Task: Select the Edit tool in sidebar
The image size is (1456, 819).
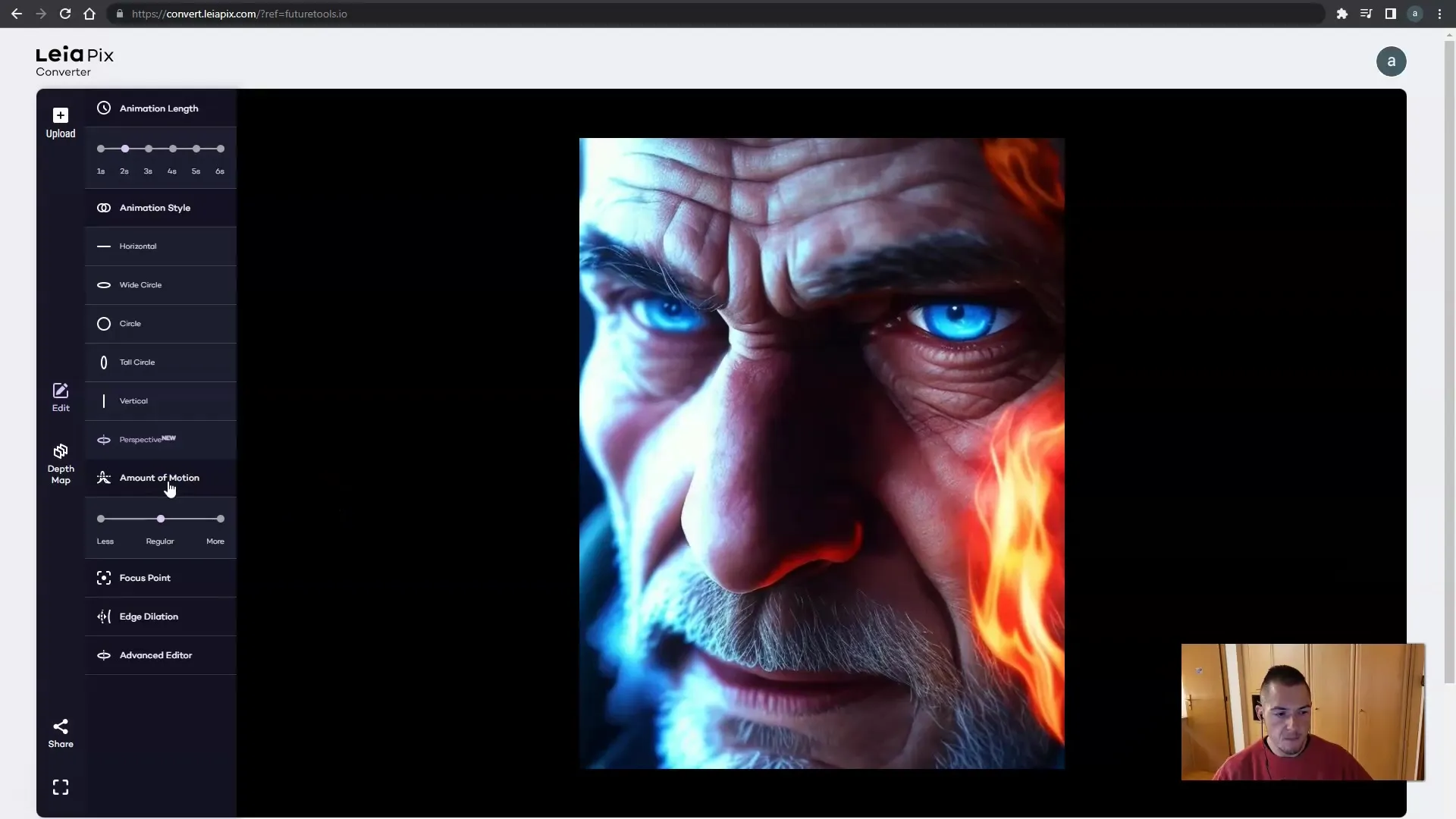Action: click(60, 396)
